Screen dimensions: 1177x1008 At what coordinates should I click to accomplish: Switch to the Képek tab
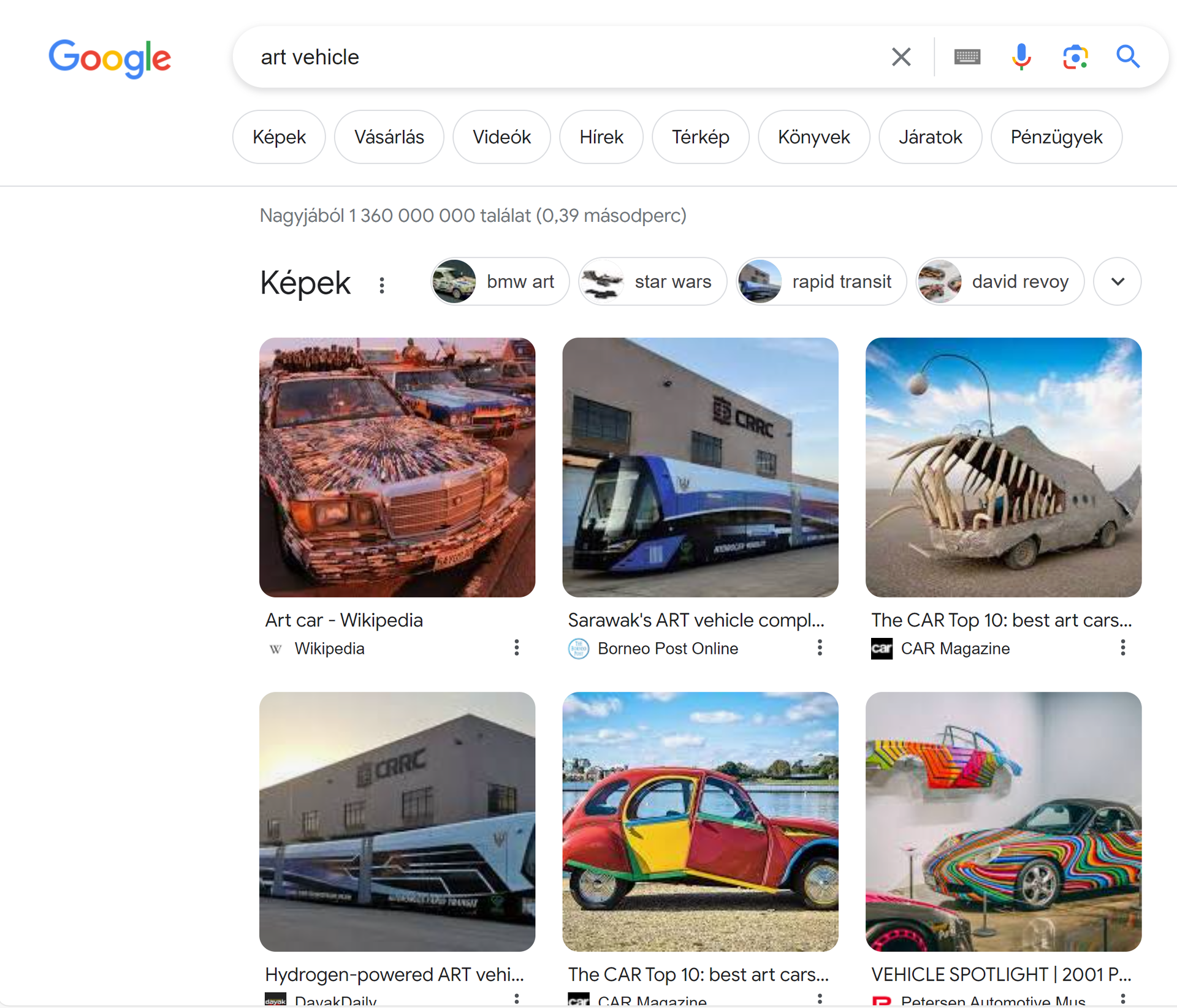[x=279, y=137]
